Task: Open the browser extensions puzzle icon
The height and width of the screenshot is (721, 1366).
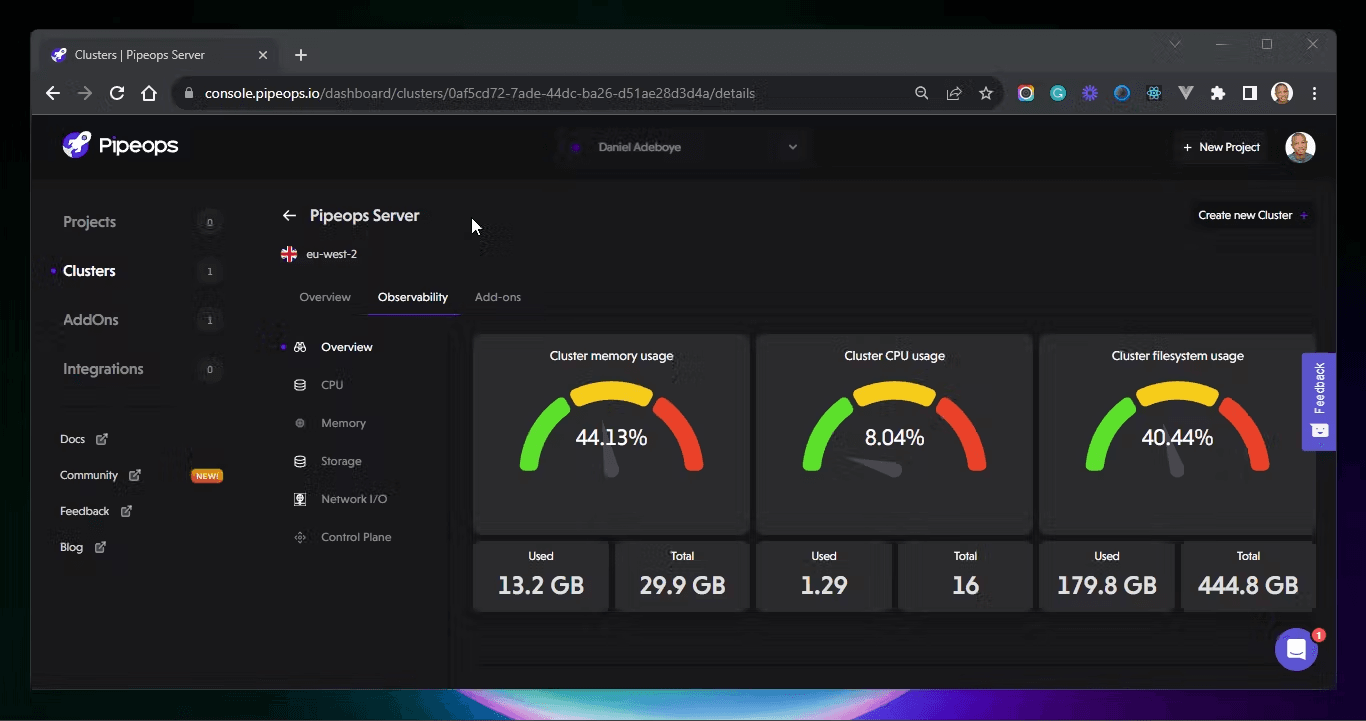Action: [x=1218, y=93]
